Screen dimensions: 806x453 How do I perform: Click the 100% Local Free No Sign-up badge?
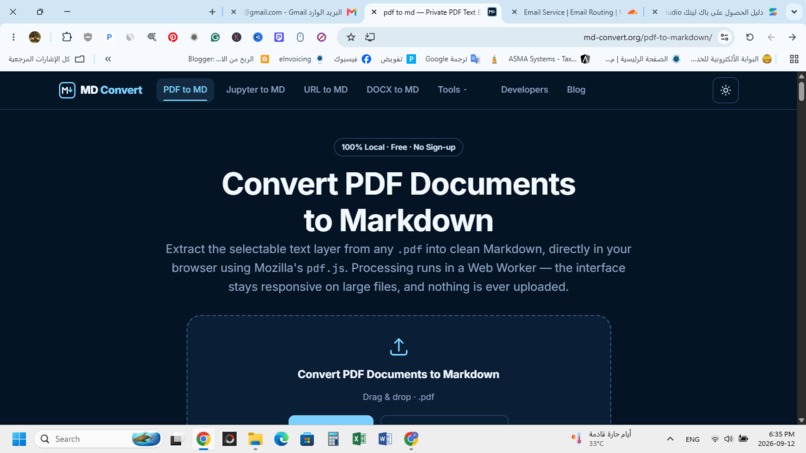398,147
